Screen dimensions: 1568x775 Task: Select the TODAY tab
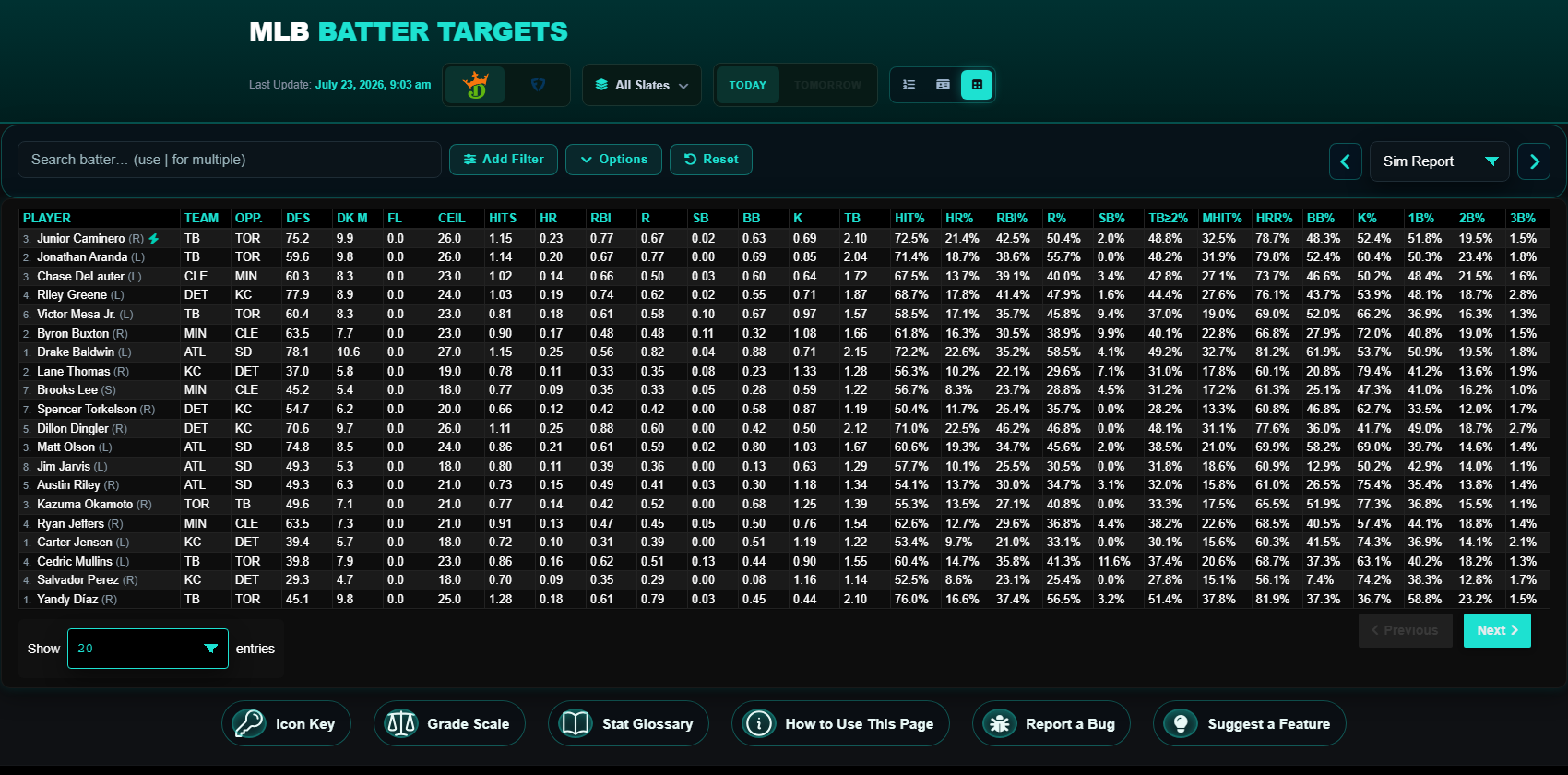[x=748, y=85]
